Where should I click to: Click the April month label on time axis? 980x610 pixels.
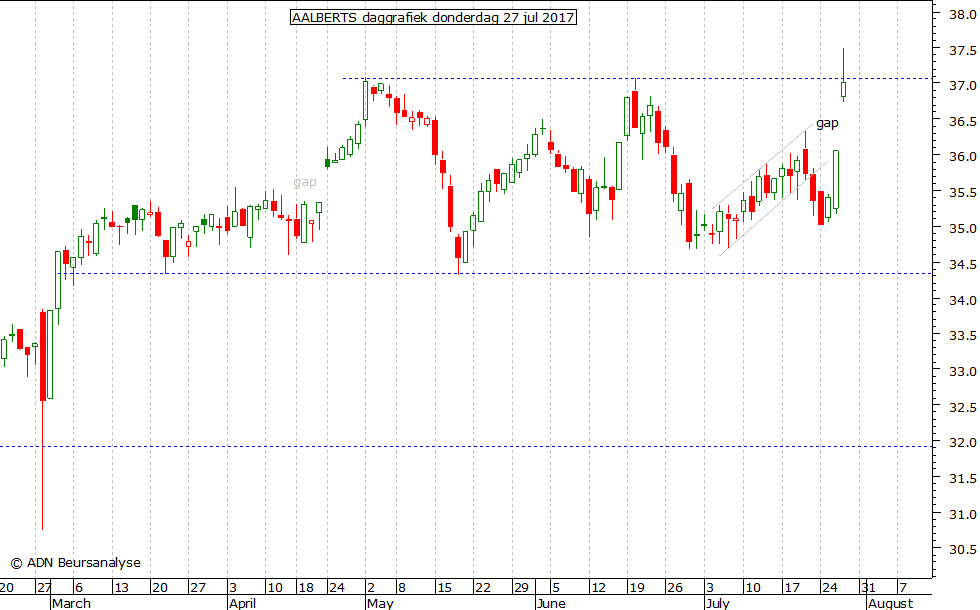(242, 603)
